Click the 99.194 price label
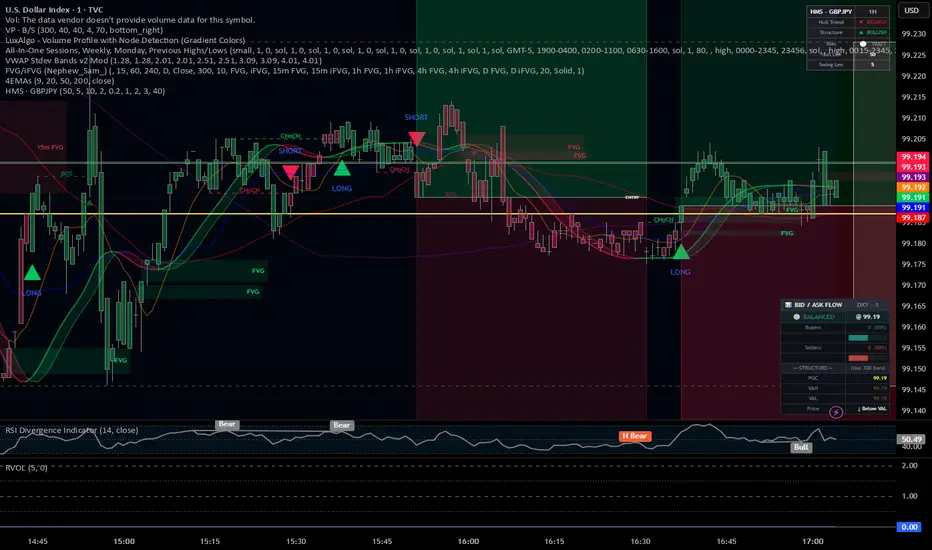Screen dimensions: 932x550 click(913, 157)
